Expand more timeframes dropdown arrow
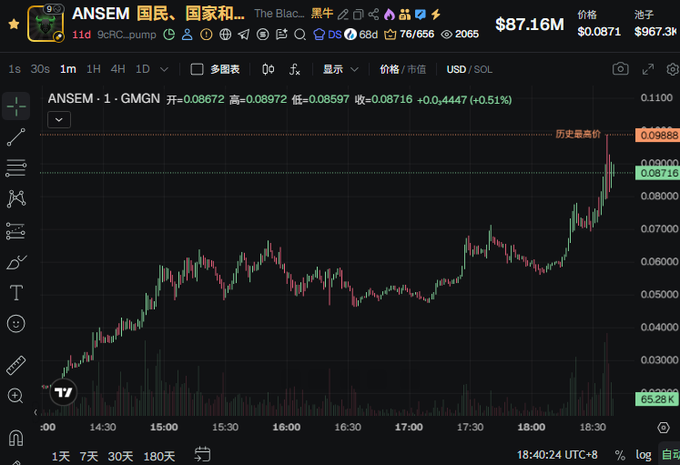Screen dimensions: 680x465 [x=164, y=69]
